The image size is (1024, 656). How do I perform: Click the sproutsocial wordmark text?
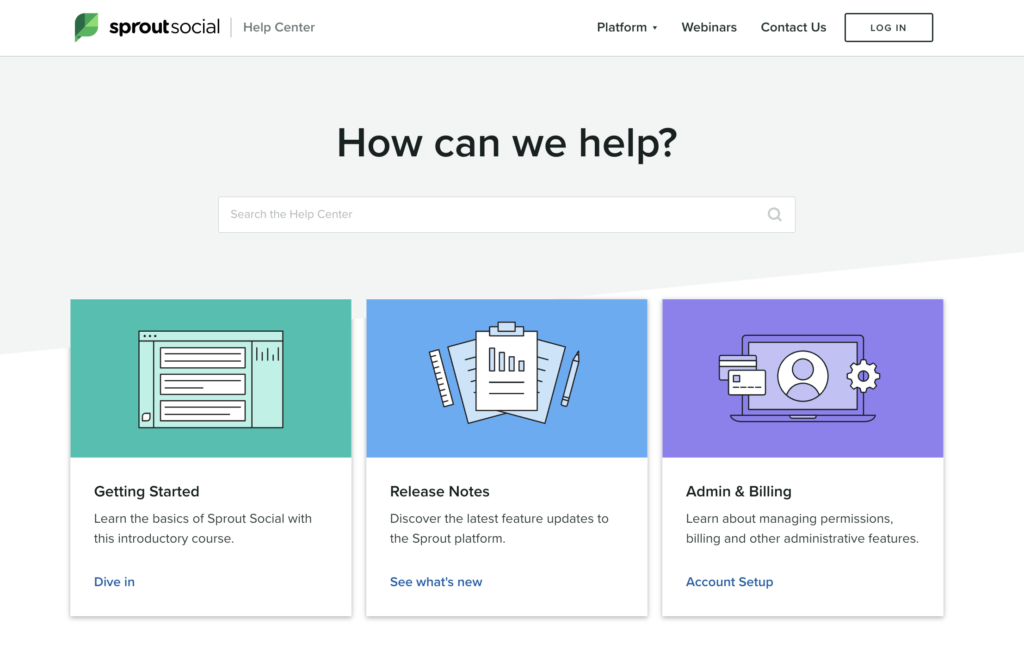[164, 27]
